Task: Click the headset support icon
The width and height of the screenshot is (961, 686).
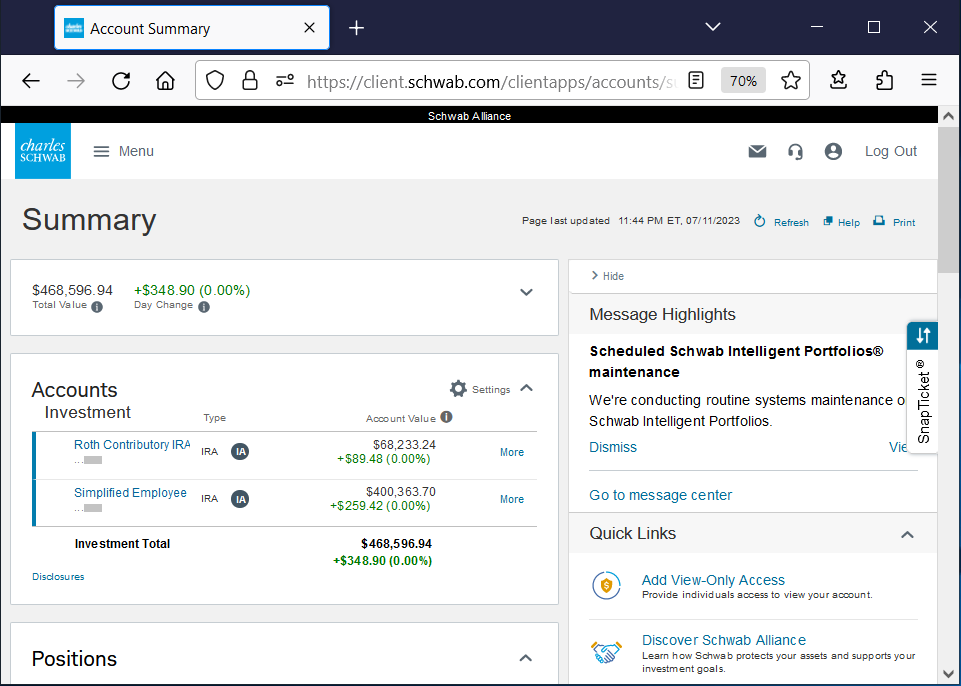Action: pyautogui.click(x=796, y=151)
